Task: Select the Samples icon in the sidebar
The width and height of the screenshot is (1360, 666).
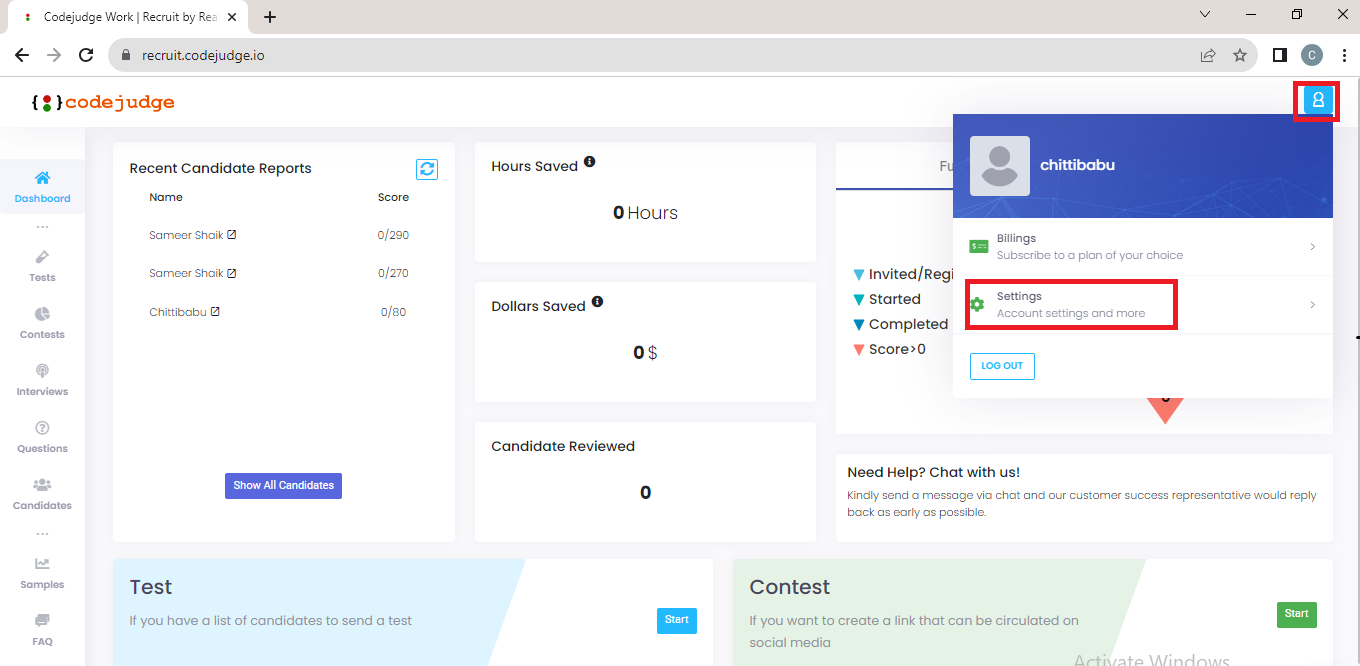Action: pyautogui.click(x=42, y=570)
